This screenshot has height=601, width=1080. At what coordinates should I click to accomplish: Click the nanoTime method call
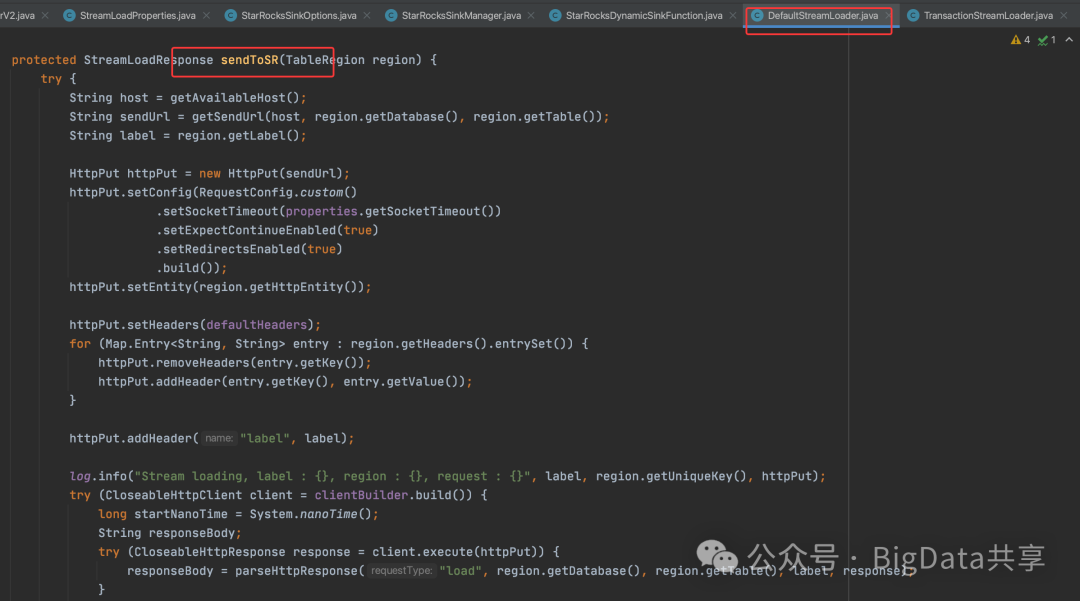tap(329, 514)
